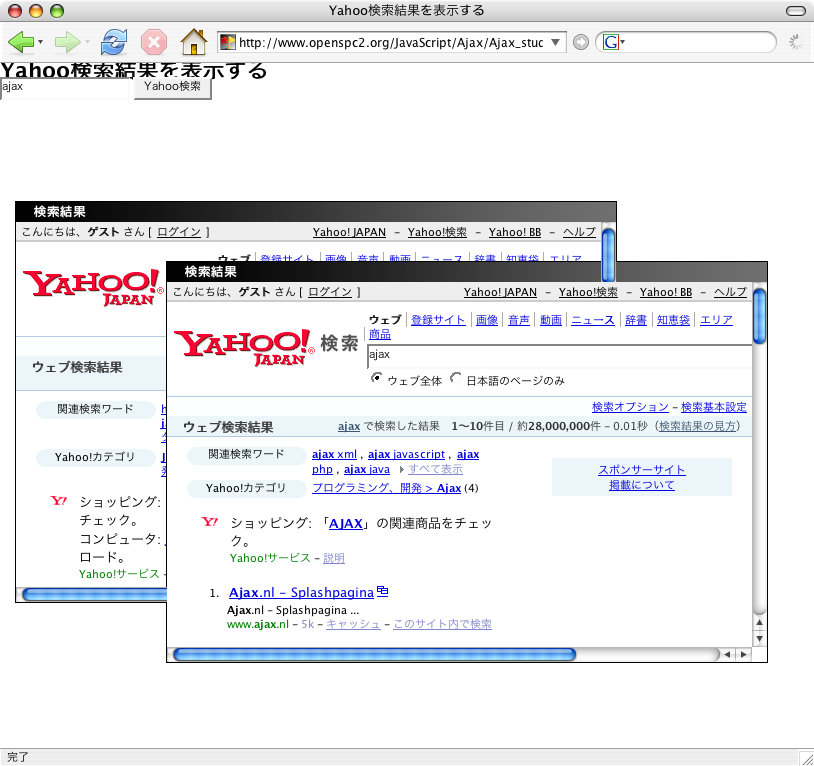
Task: Open Yahoo!検索 link in the front window
Action: pyautogui.click(x=588, y=292)
